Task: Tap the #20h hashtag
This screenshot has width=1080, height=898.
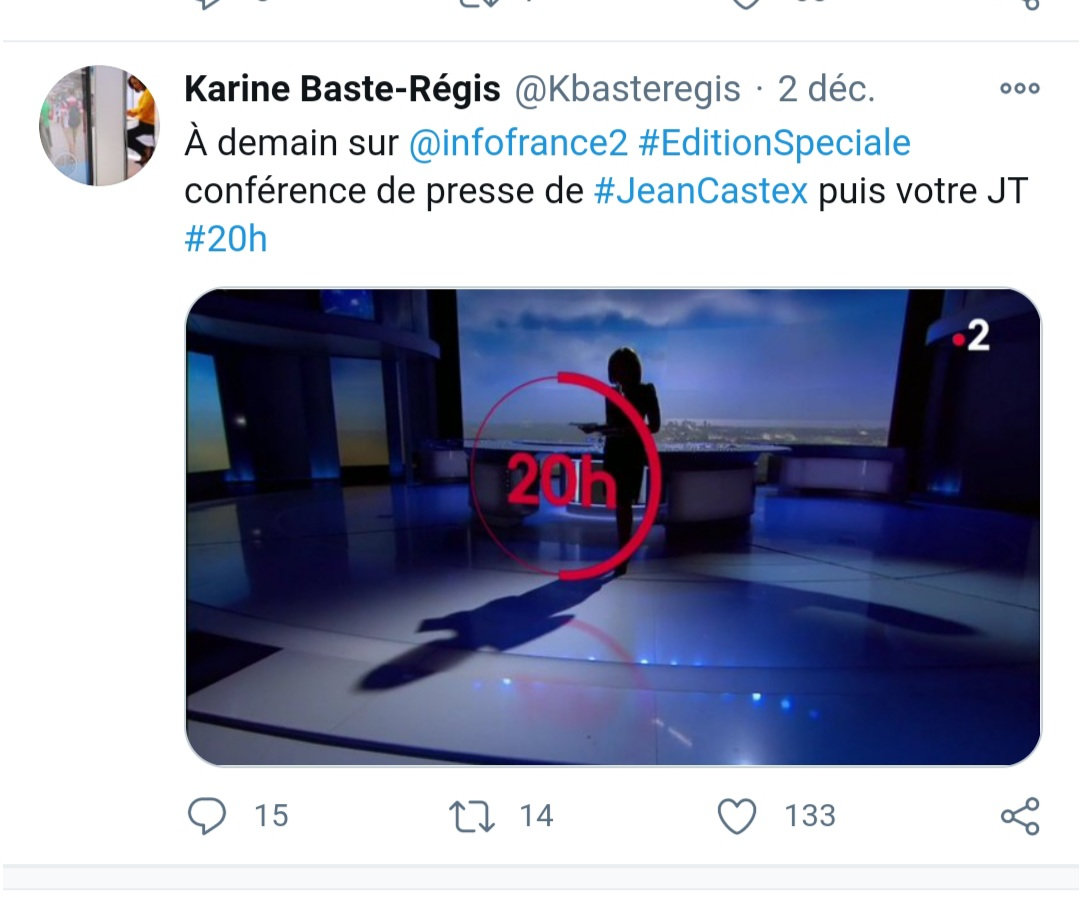Action: click(x=226, y=239)
